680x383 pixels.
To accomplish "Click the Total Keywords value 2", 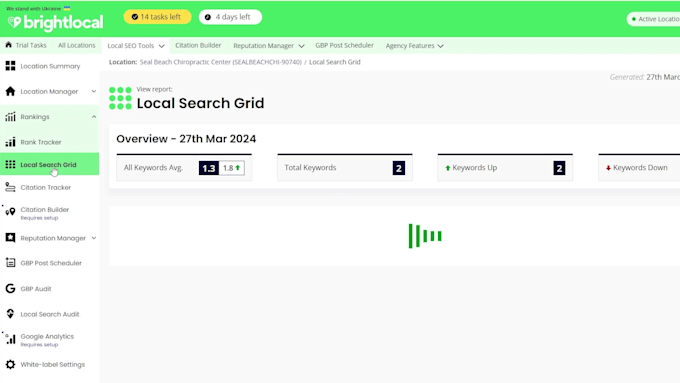I will coord(399,168).
